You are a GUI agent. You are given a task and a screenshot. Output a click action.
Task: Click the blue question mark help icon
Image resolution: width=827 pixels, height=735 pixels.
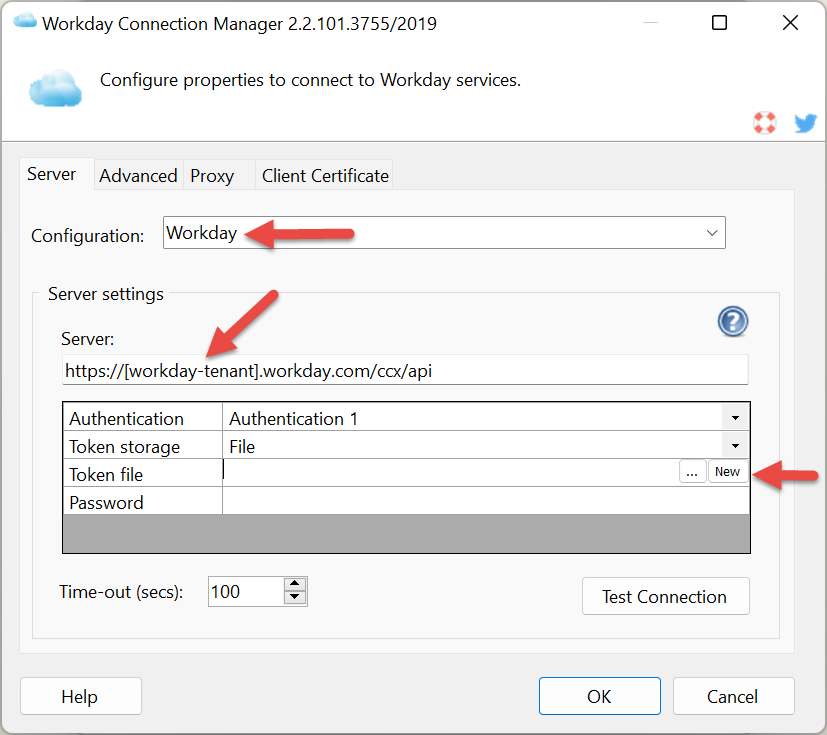click(x=733, y=321)
